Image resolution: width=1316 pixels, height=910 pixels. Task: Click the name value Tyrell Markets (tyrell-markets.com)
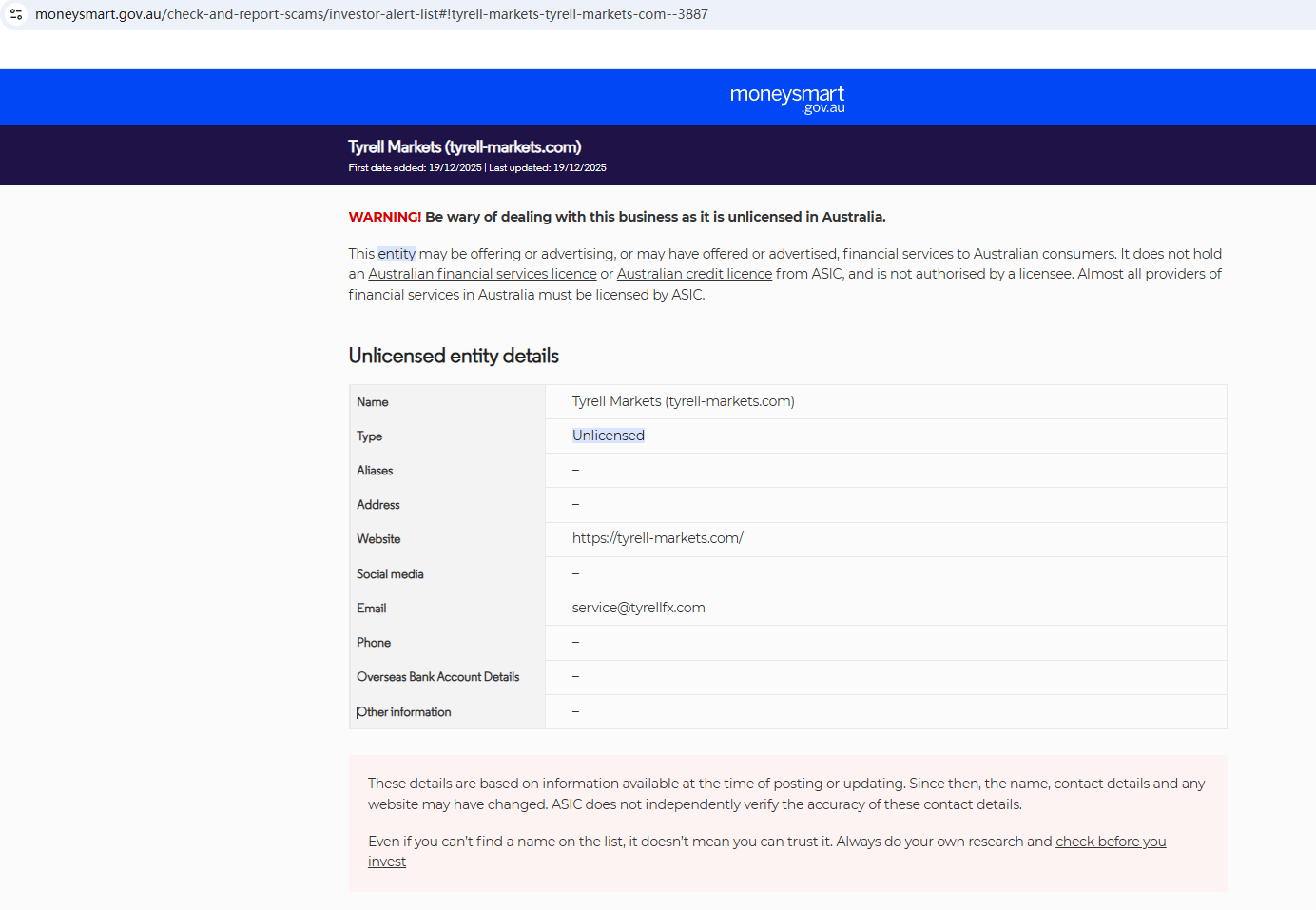(x=684, y=401)
